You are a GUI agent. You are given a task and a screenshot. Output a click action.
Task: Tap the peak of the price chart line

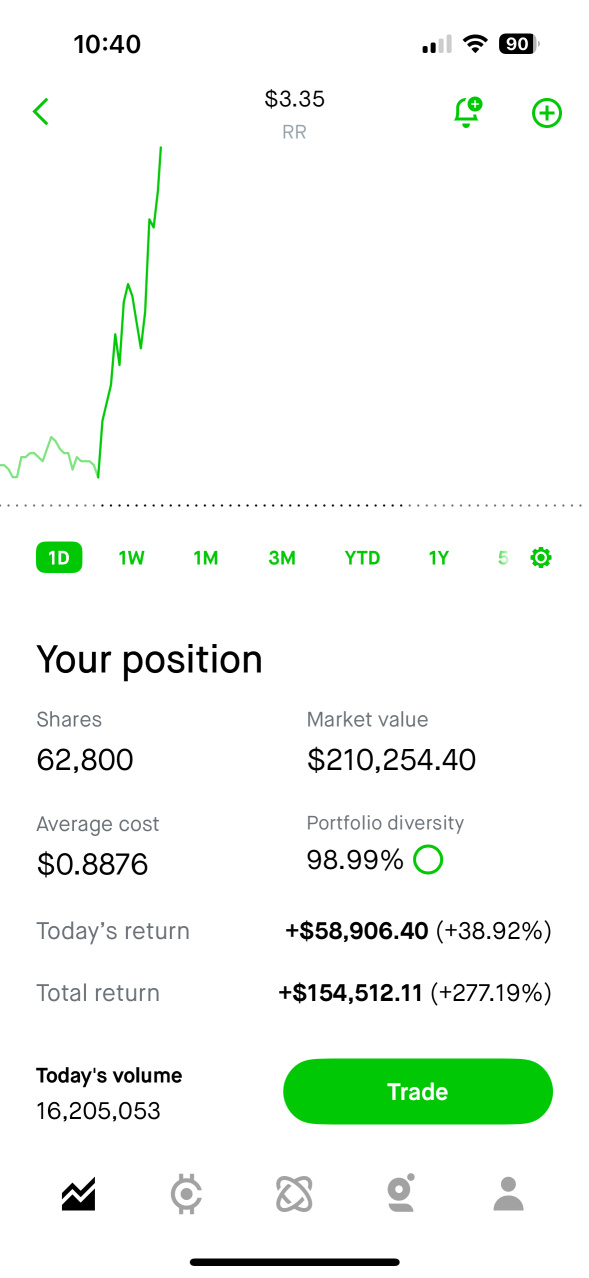pos(161,148)
